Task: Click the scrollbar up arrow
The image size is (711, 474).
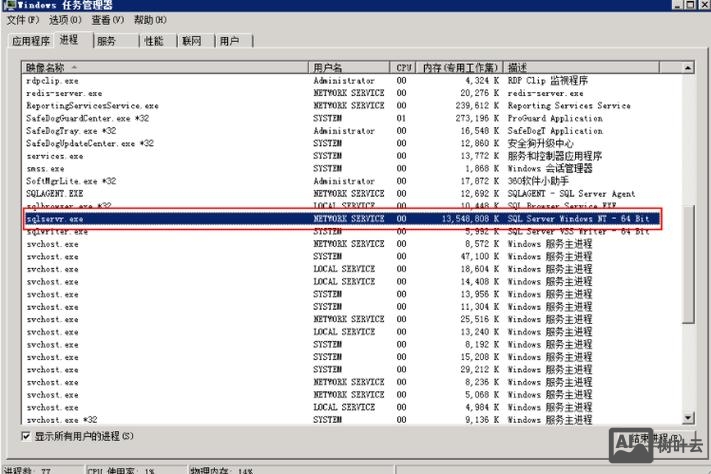Action: 688,68
